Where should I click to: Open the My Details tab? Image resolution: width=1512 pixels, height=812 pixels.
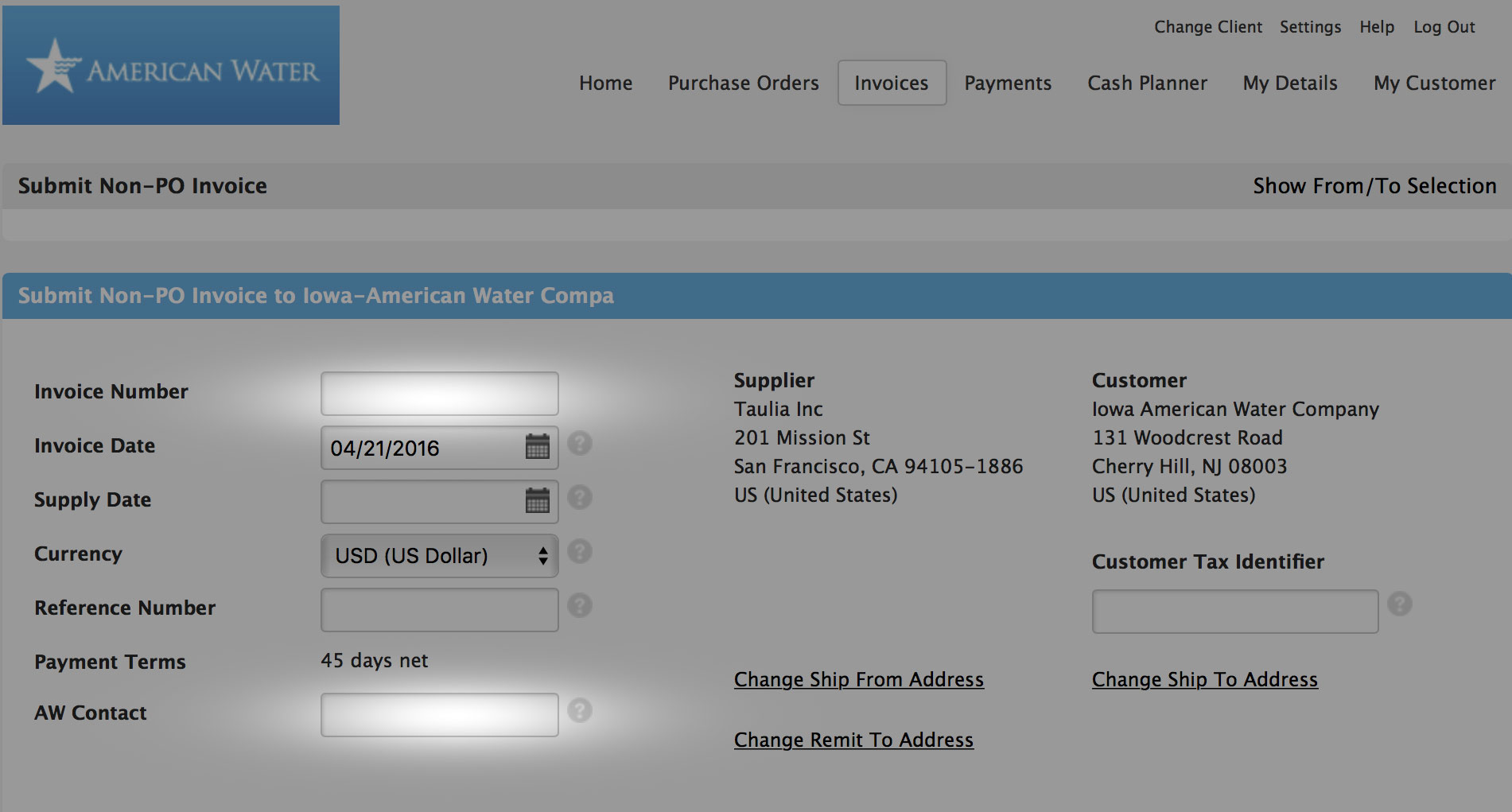1290,83
